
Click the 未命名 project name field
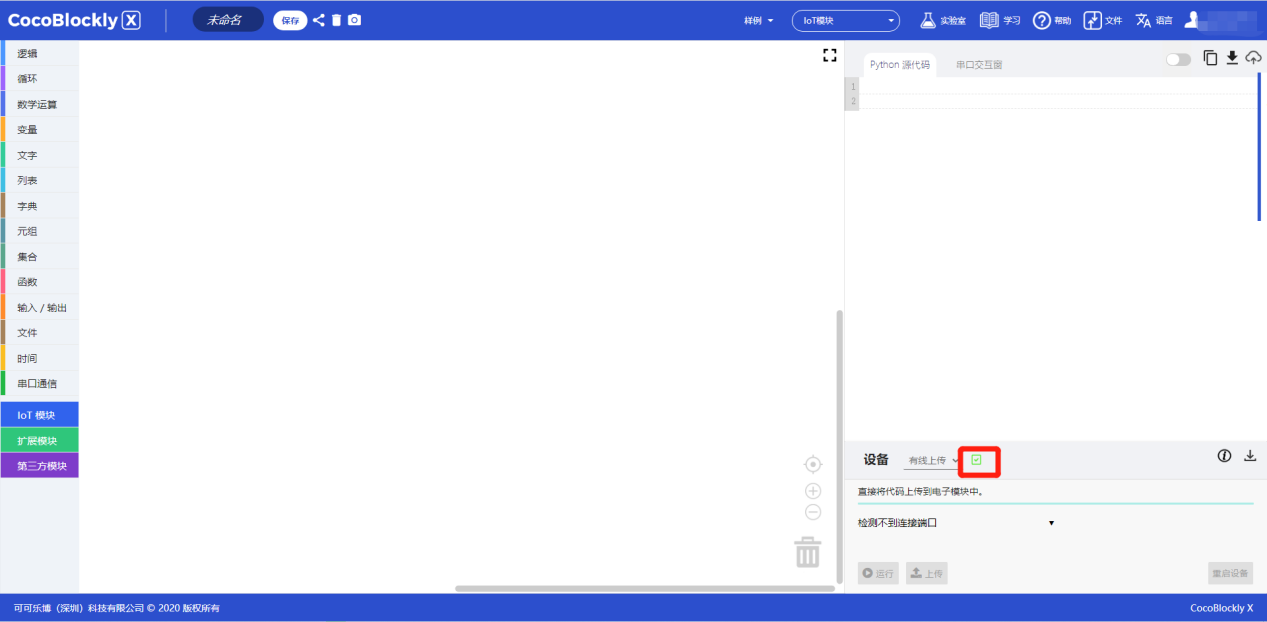[x=227, y=20]
